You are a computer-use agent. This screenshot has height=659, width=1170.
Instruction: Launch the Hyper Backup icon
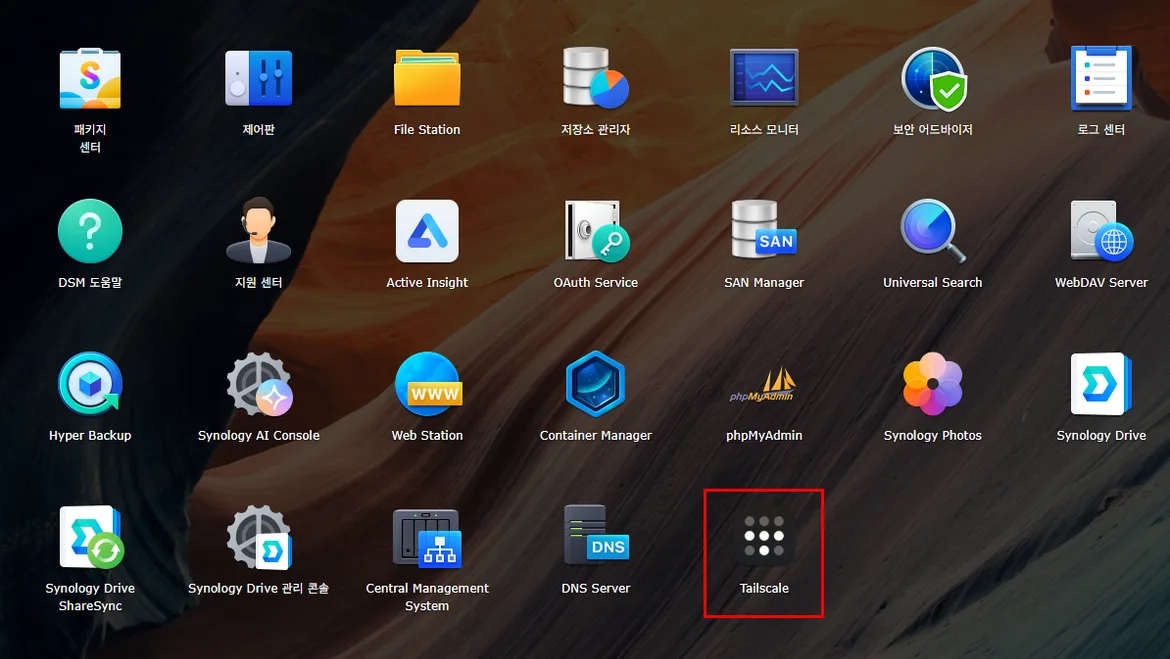tap(90, 384)
